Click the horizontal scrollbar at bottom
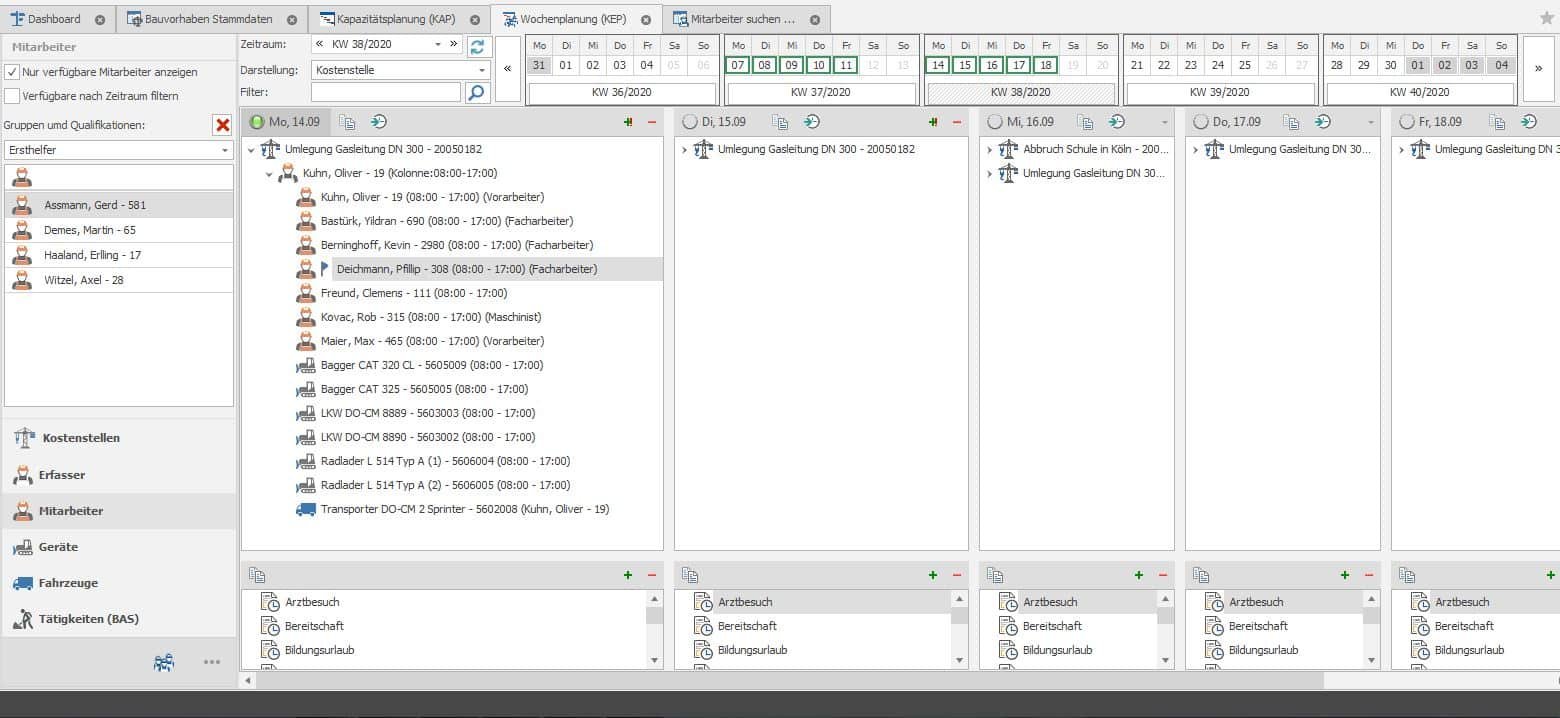This screenshot has width=1560, height=718. pos(780,680)
